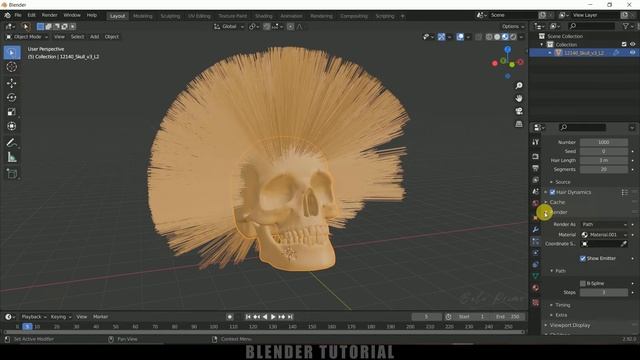640x360 pixels.
Task: Toggle Collection exclude checkbox in outliner
Action: point(624,44)
